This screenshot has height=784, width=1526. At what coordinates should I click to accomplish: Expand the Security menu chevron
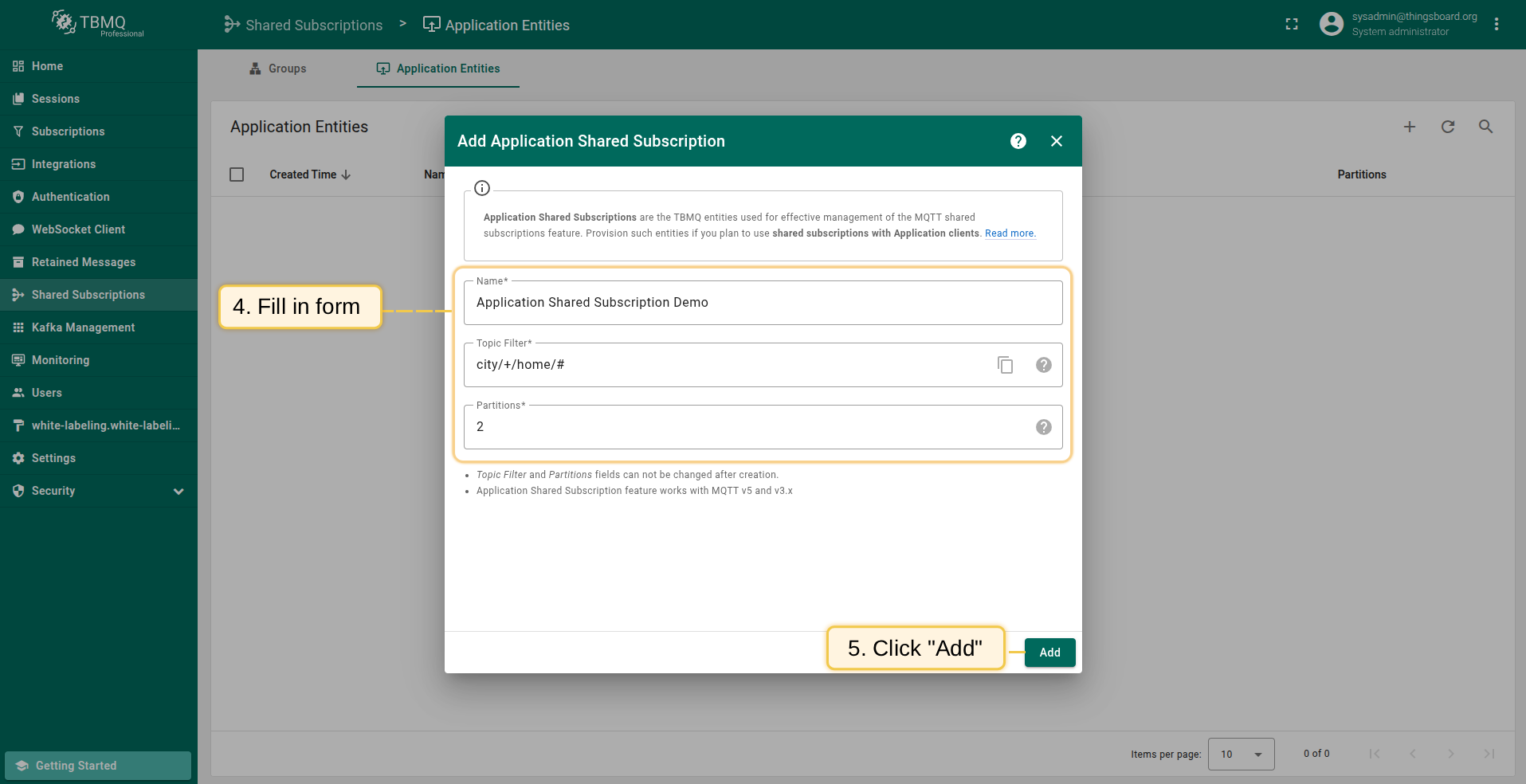click(x=178, y=492)
